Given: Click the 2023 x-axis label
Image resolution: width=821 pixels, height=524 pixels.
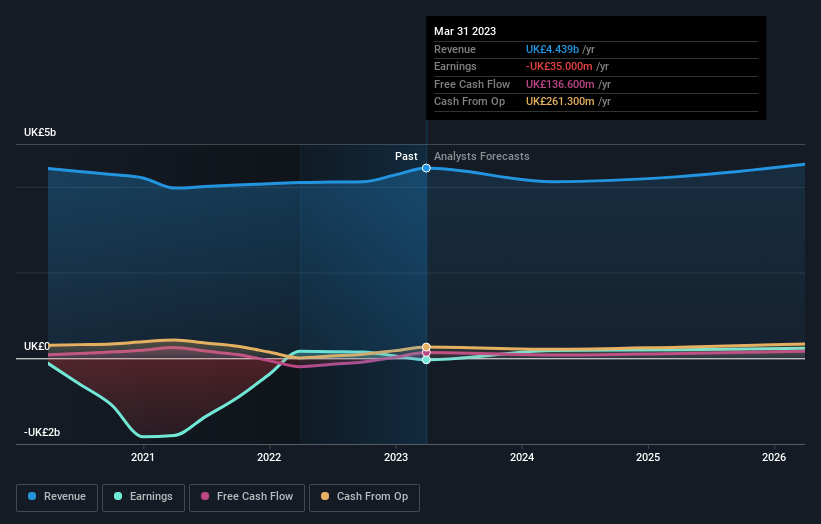Looking at the screenshot, I should (396, 457).
